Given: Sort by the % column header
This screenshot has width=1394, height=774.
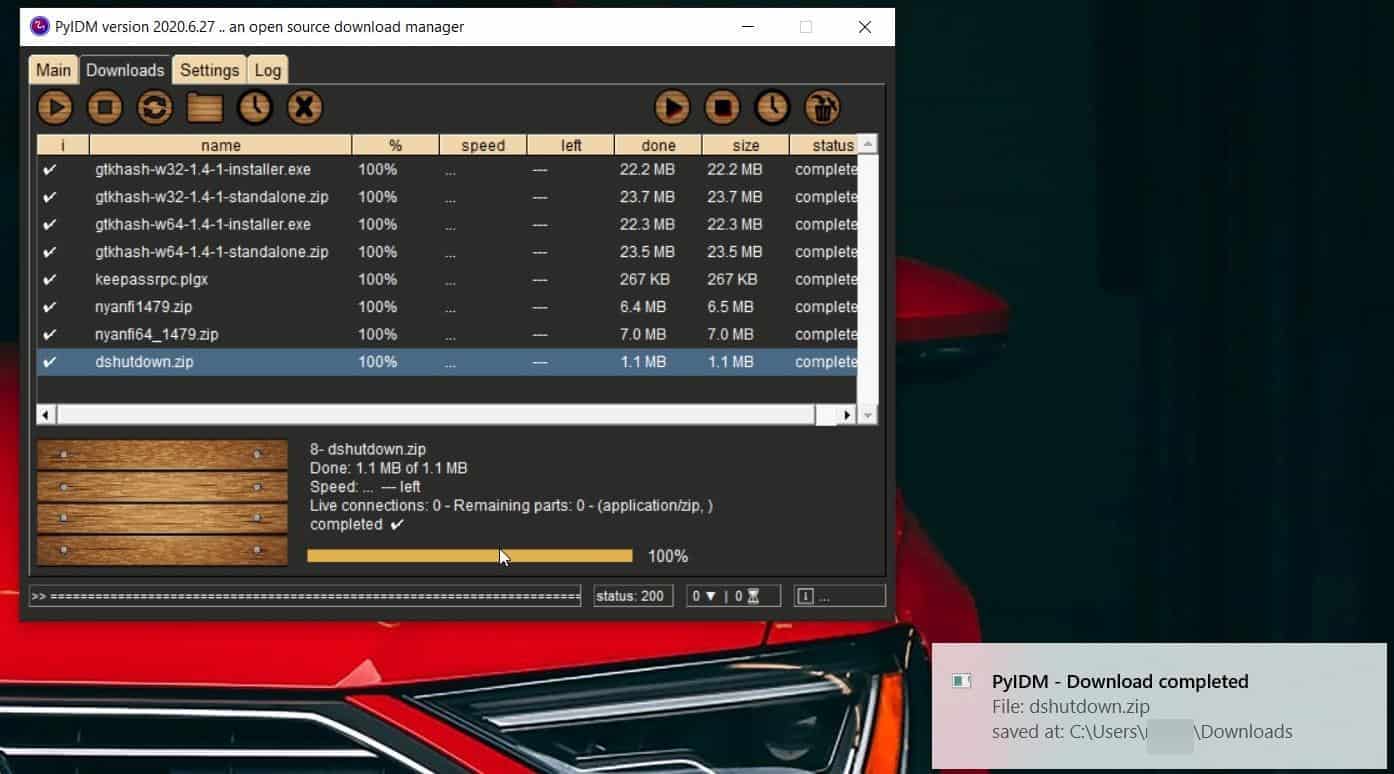Looking at the screenshot, I should [396, 145].
